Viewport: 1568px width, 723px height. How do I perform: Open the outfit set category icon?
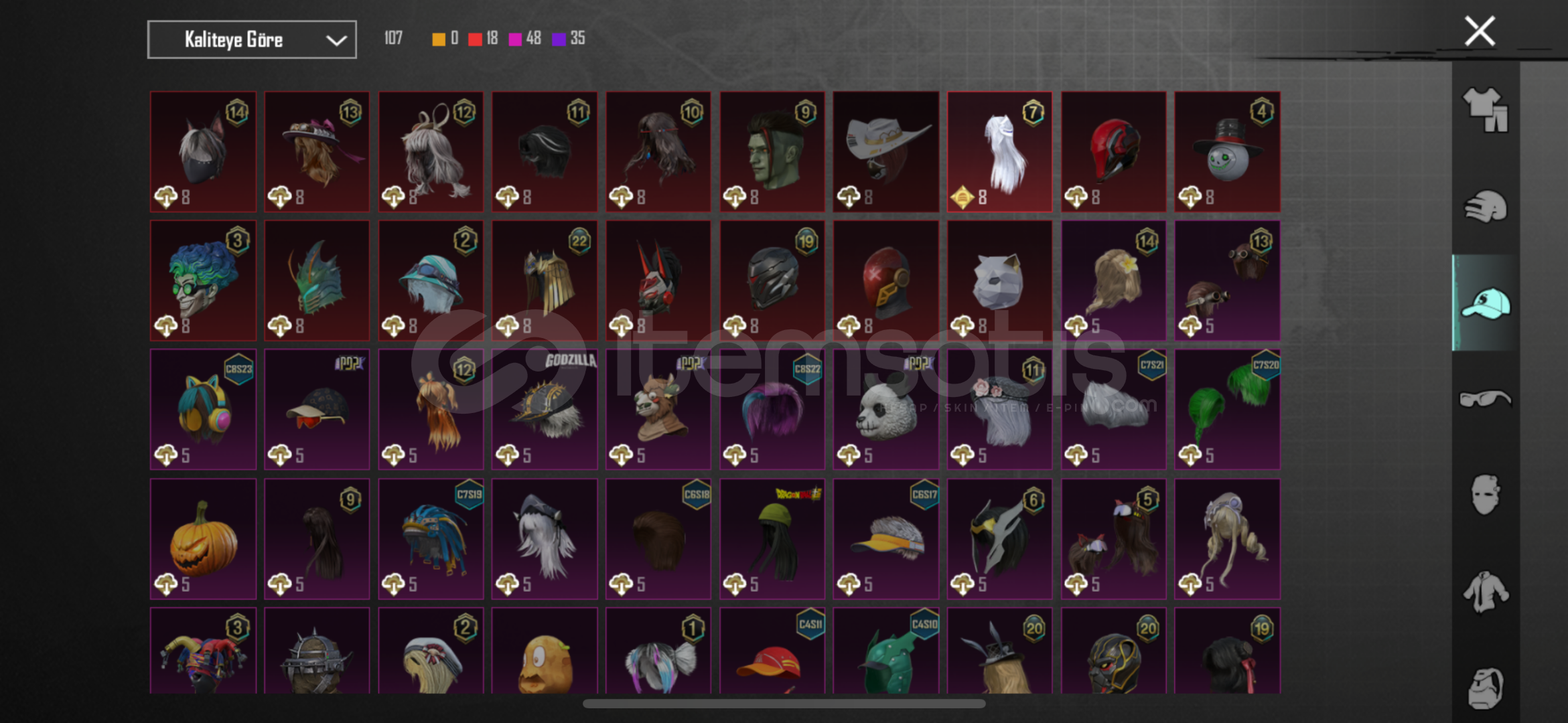[x=1486, y=110]
